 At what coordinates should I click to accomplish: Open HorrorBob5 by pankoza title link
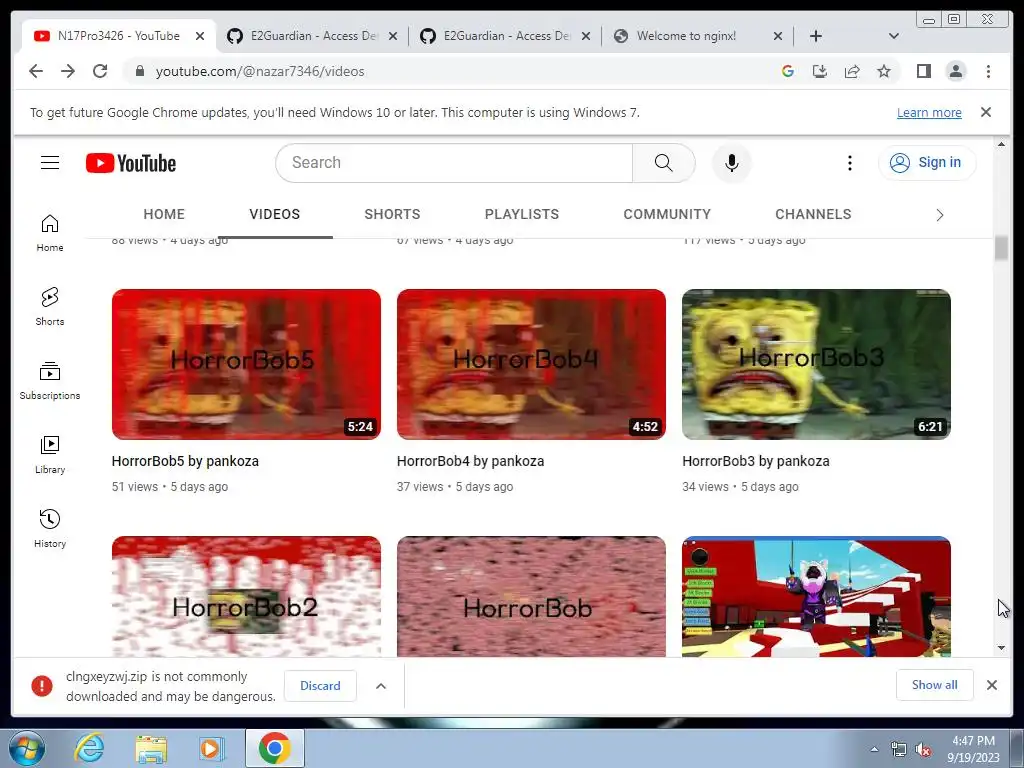click(x=185, y=461)
